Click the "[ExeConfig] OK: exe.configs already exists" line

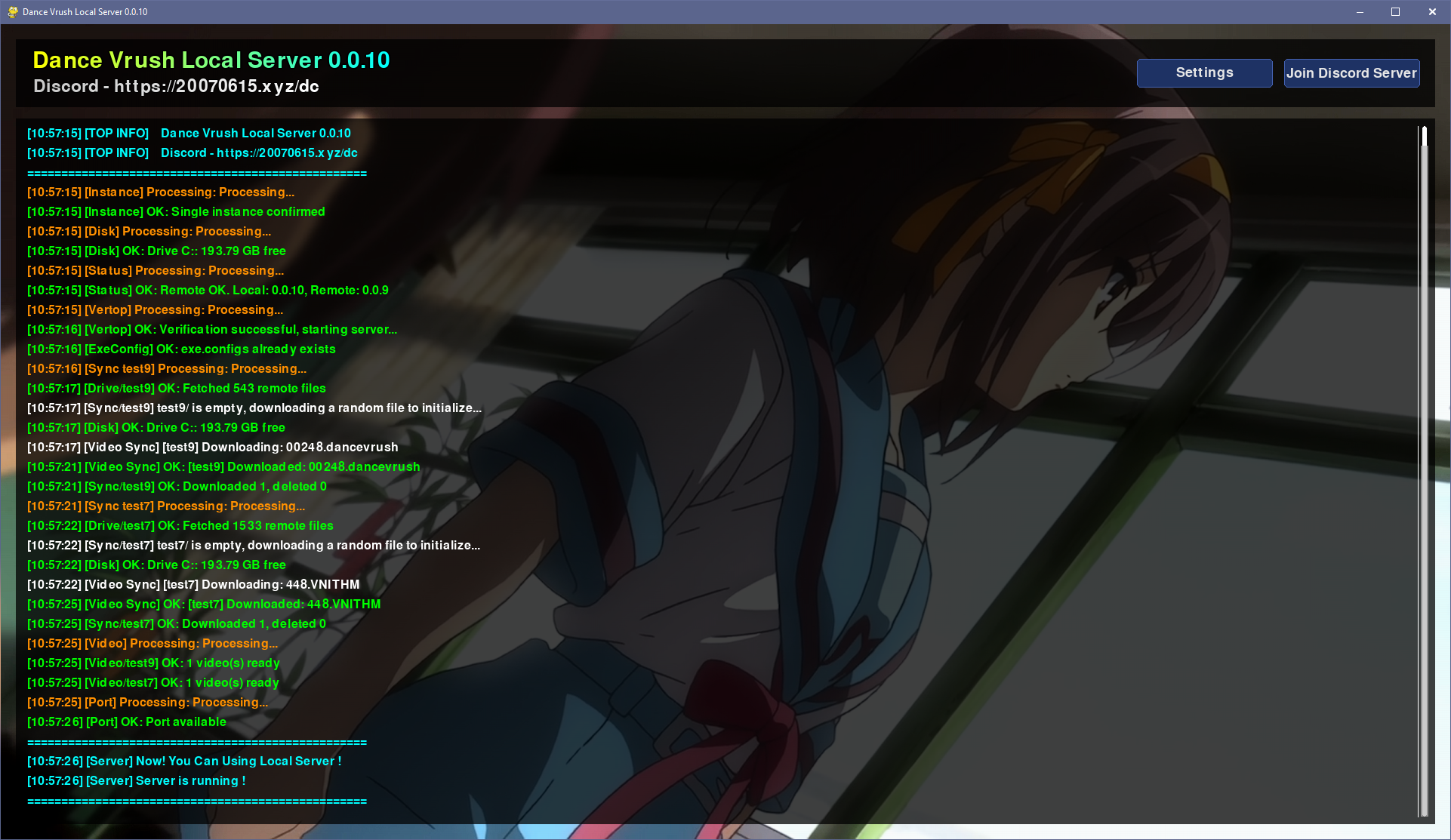tap(181, 349)
